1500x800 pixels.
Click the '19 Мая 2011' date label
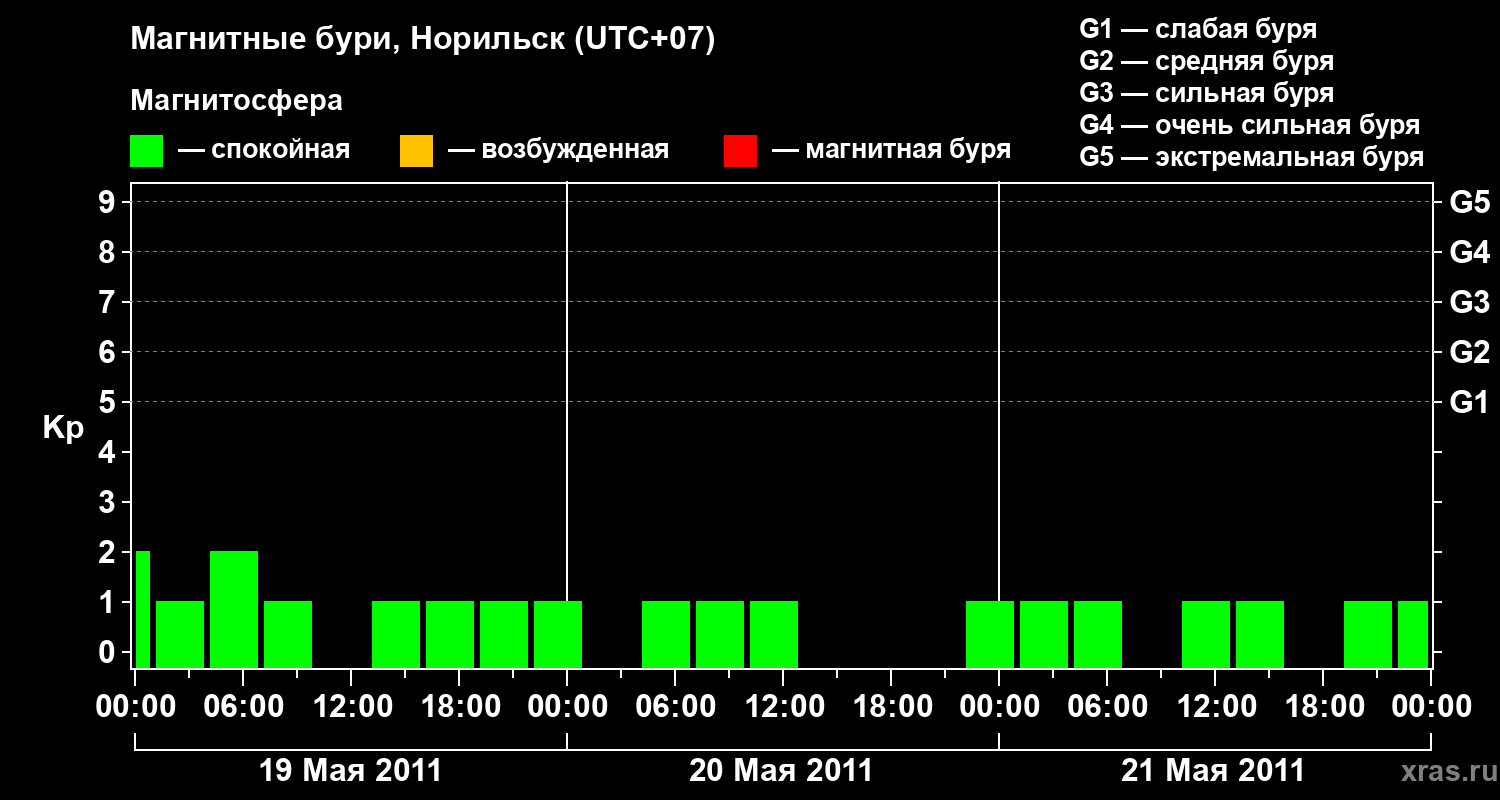(350, 771)
